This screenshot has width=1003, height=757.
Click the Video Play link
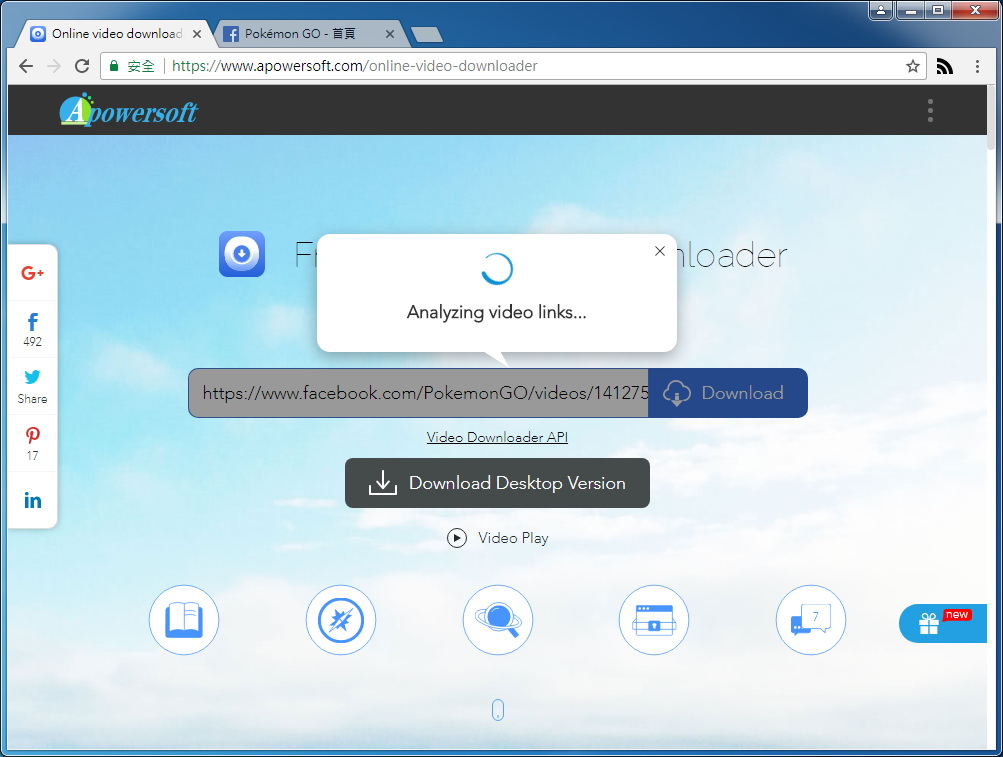click(x=498, y=538)
